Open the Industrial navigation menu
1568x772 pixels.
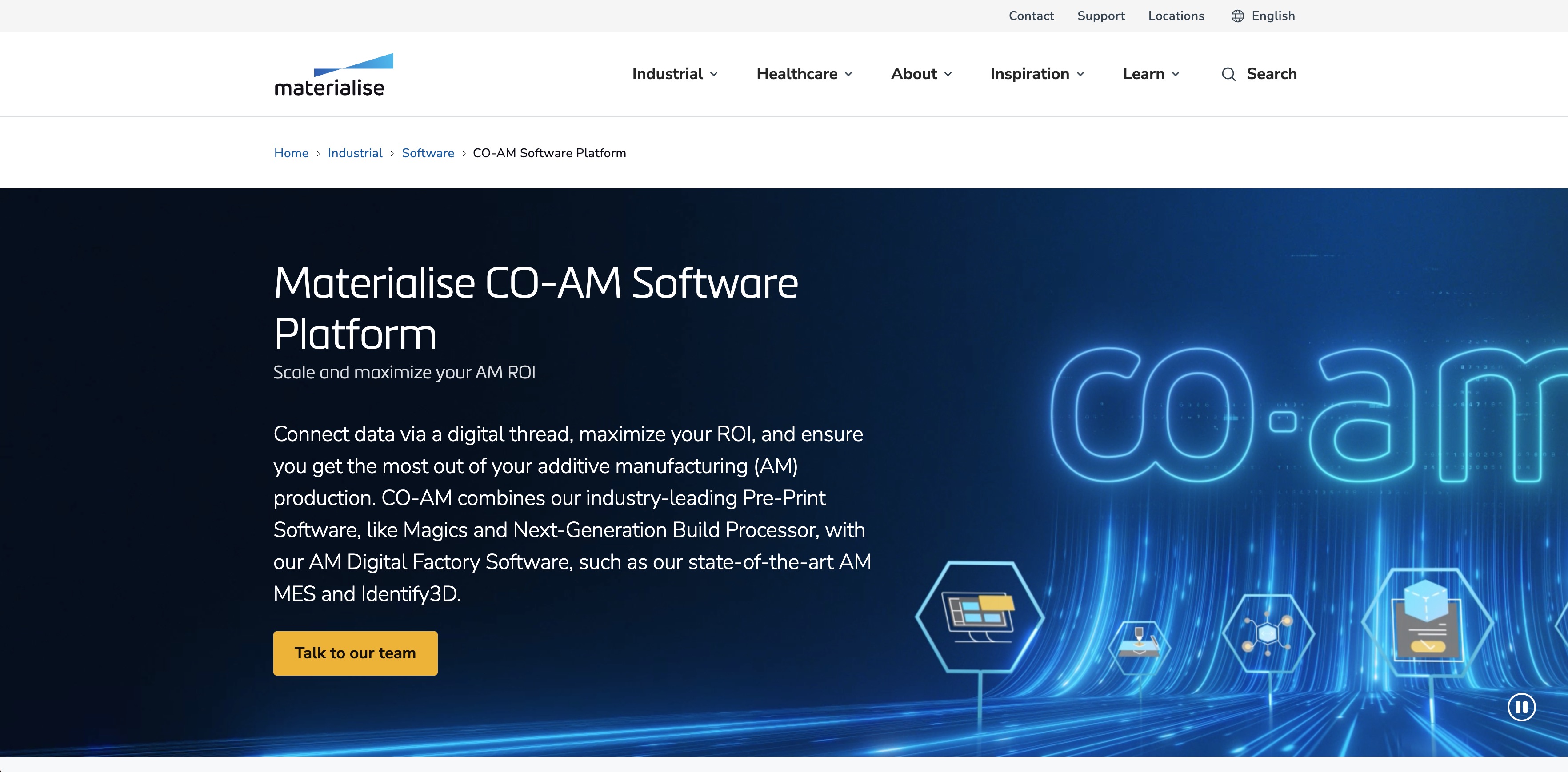tap(675, 74)
